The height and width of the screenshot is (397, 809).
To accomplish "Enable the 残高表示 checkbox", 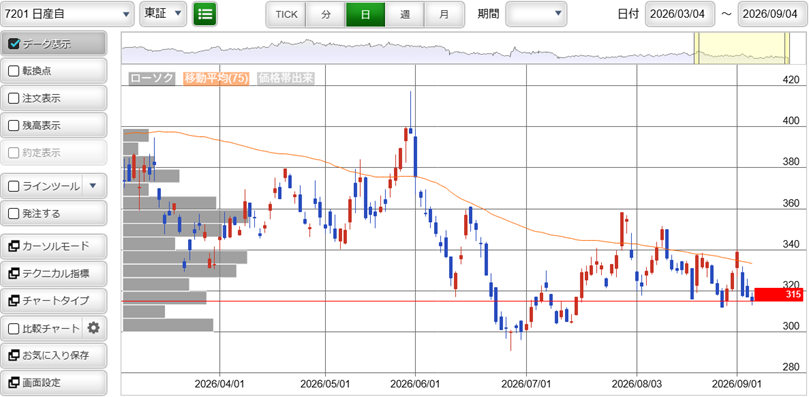I will tap(13, 125).
